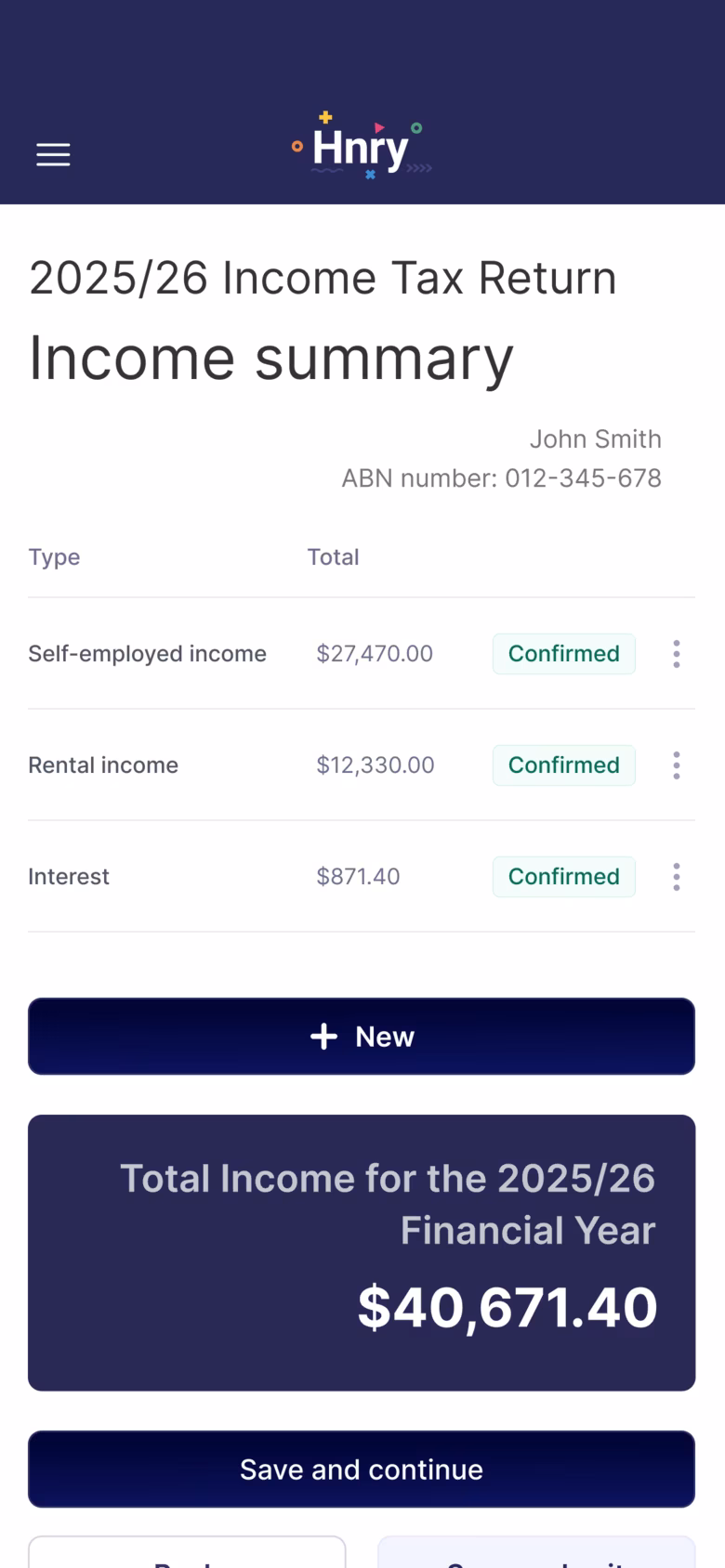The image size is (725, 1568).
Task: Click the Type column header
Action: (x=54, y=557)
